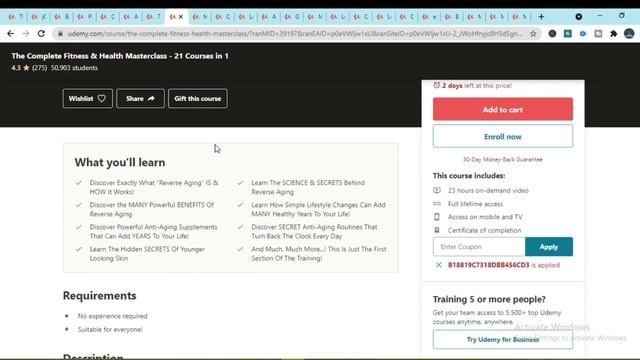Focus the Enter Coupon field
The width and height of the screenshot is (640, 360).
click(479, 247)
